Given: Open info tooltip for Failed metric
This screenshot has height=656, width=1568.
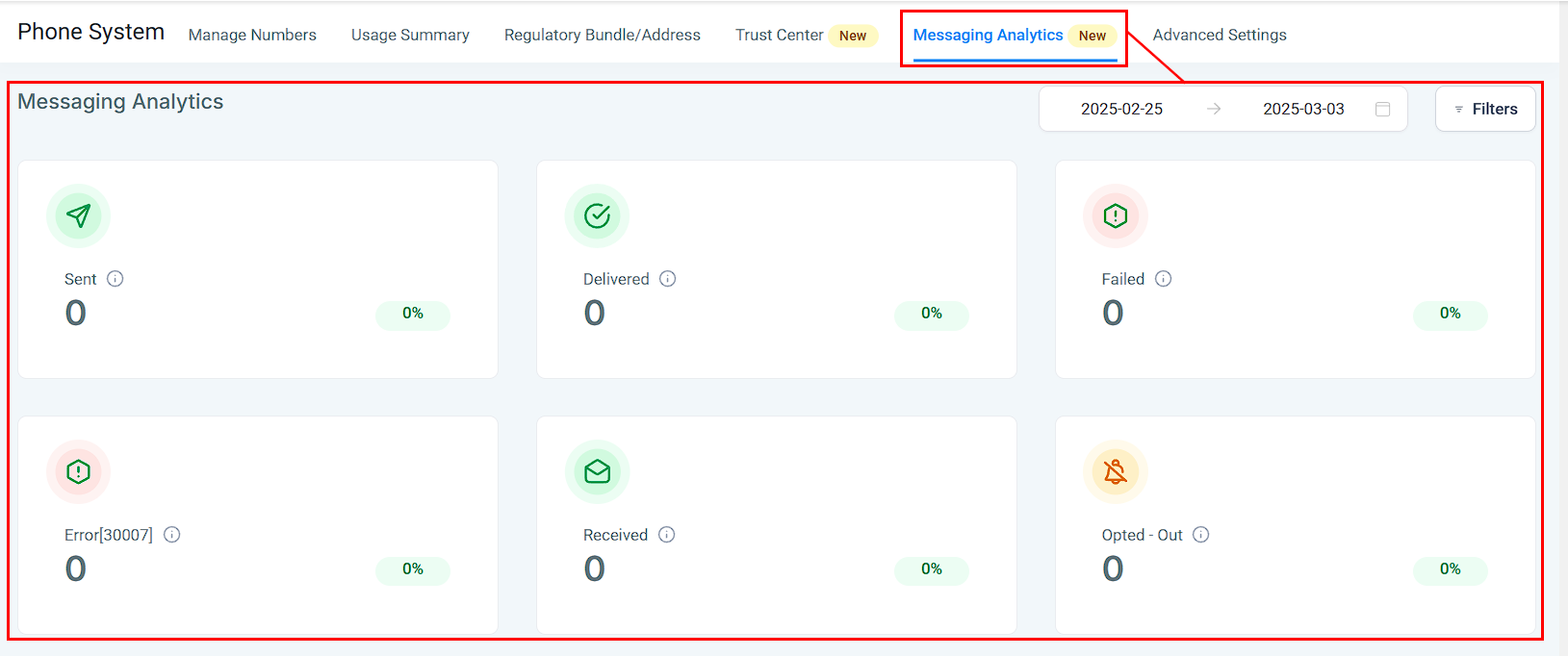Looking at the screenshot, I should [x=1164, y=279].
